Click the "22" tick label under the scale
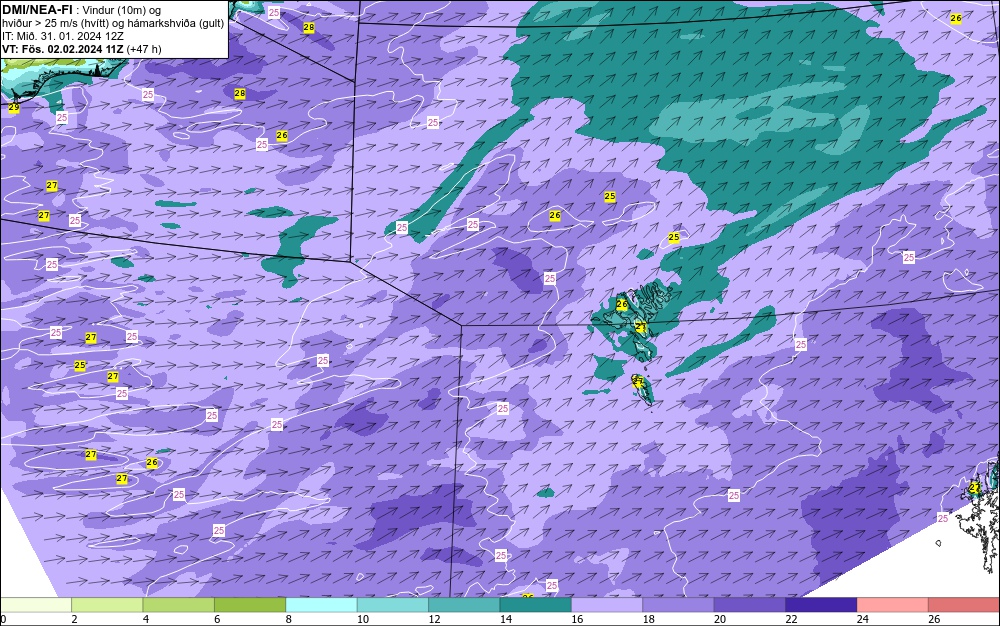Image resolution: width=1000 pixels, height=626 pixels. [791, 619]
